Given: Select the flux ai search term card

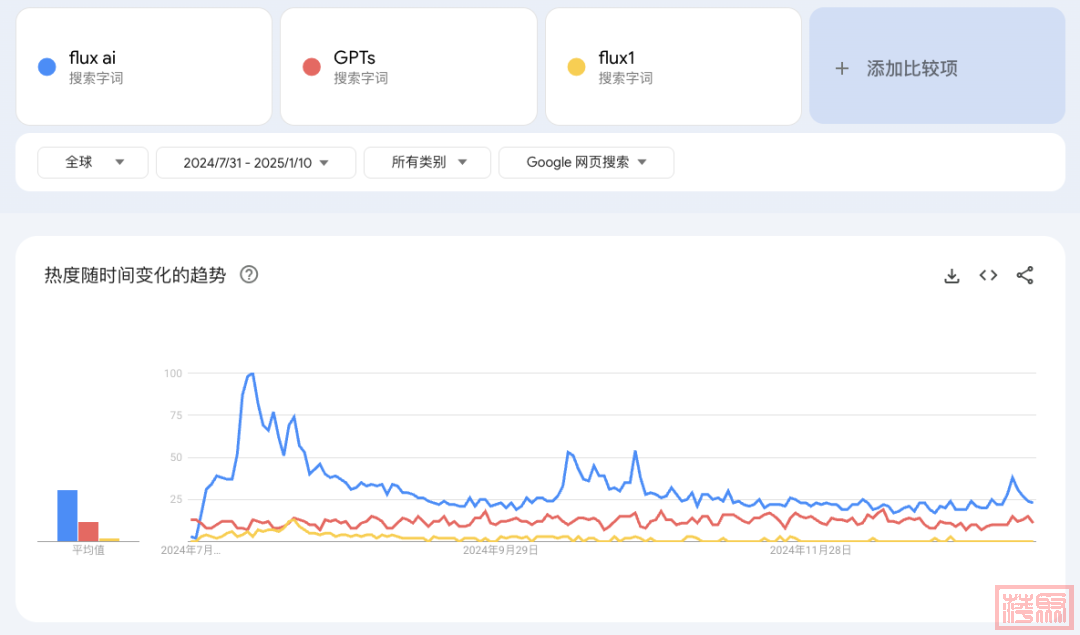Looking at the screenshot, I should click(144, 67).
